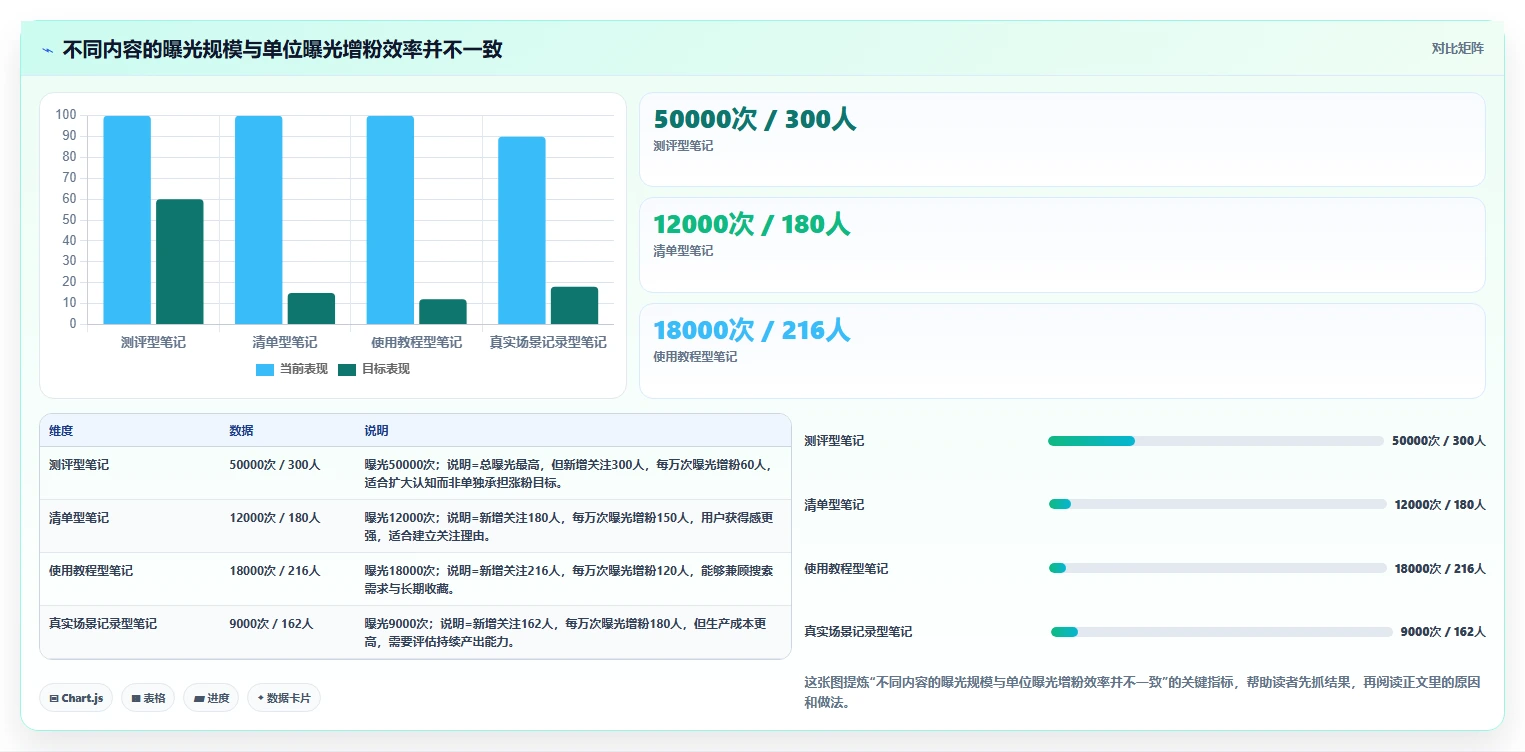The width and height of the screenshot is (1525, 752).
Task: Click the 使用教程型笔记 caption in the third card
Action: pos(695,357)
